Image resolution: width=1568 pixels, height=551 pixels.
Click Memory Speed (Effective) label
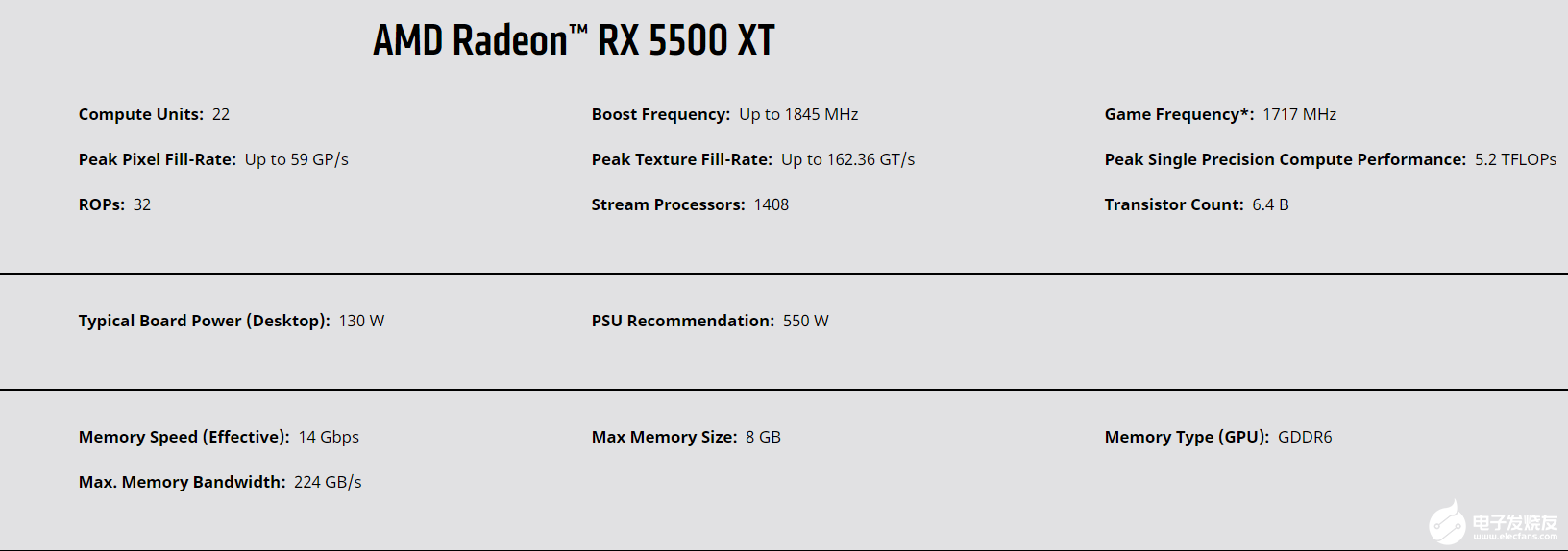[x=184, y=437]
